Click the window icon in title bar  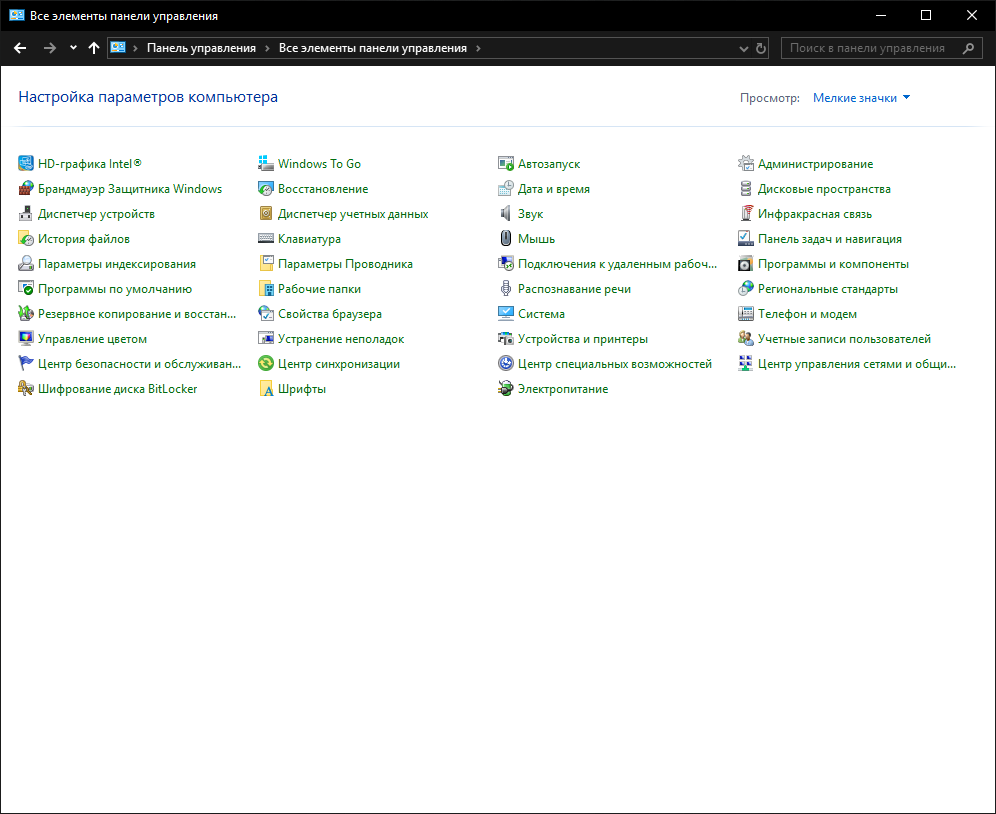pos(17,15)
